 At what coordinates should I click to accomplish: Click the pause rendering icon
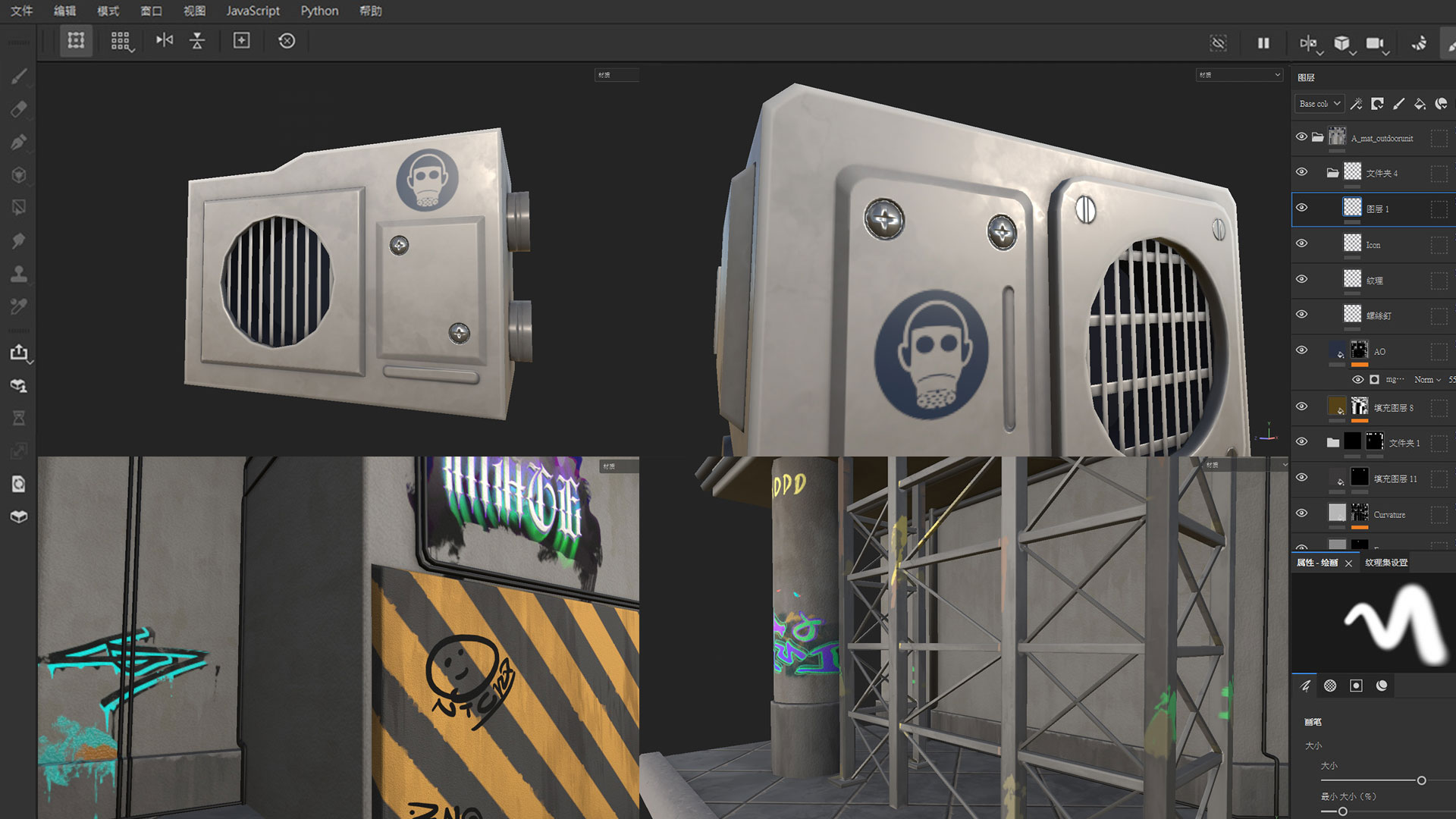tap(1263, 43)
